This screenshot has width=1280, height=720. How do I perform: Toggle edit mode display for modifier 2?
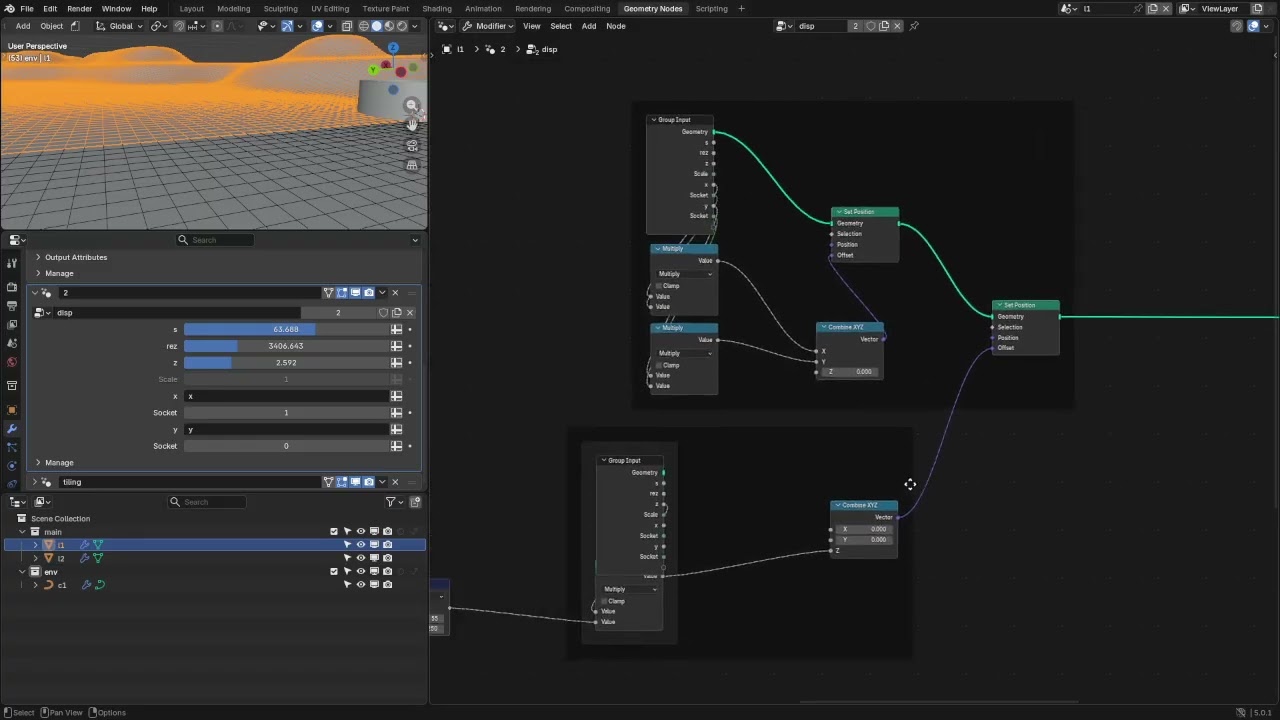pyautogui.click(x=342, y=293)
